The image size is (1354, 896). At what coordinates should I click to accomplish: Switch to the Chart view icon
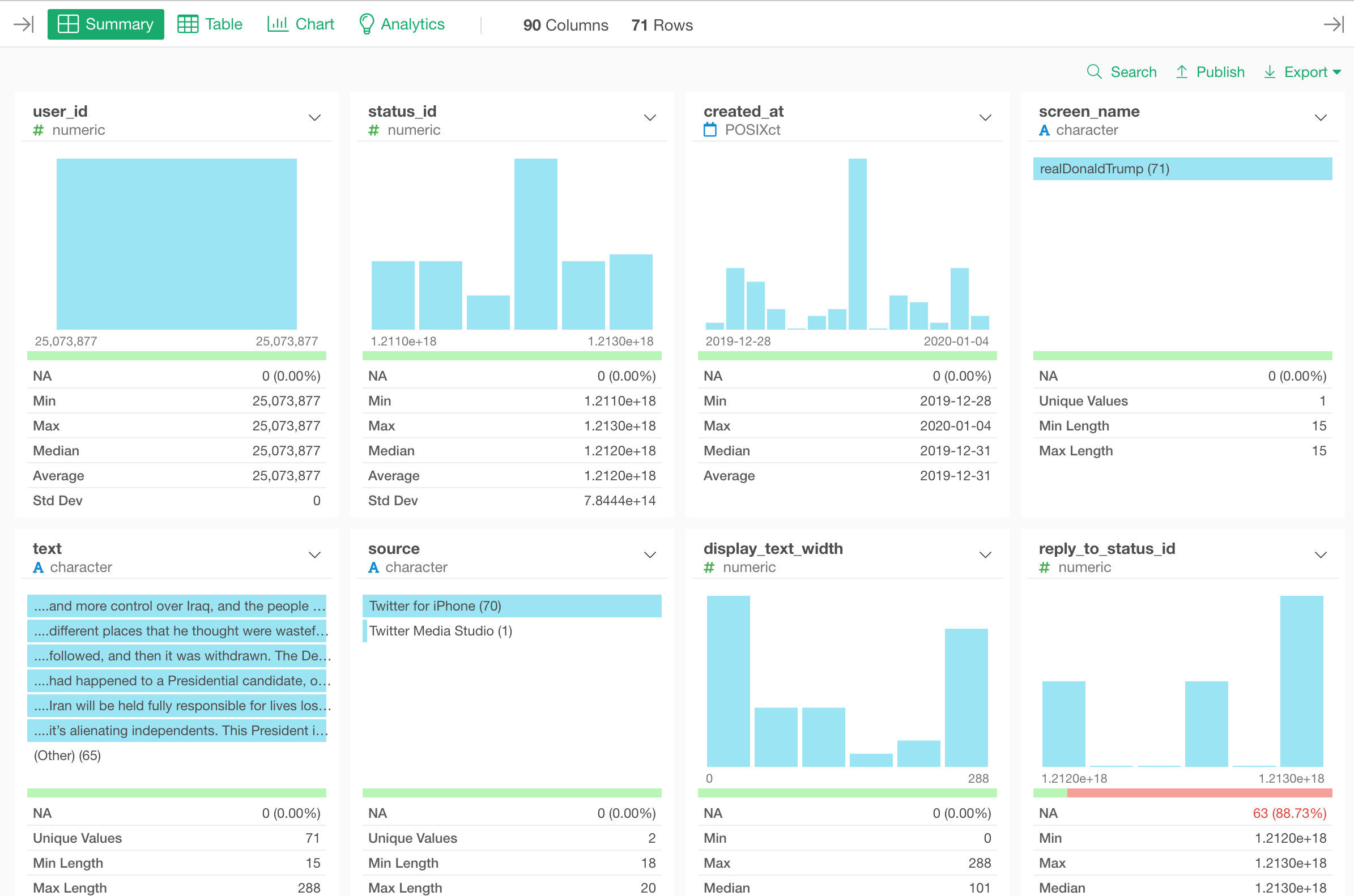278,24
